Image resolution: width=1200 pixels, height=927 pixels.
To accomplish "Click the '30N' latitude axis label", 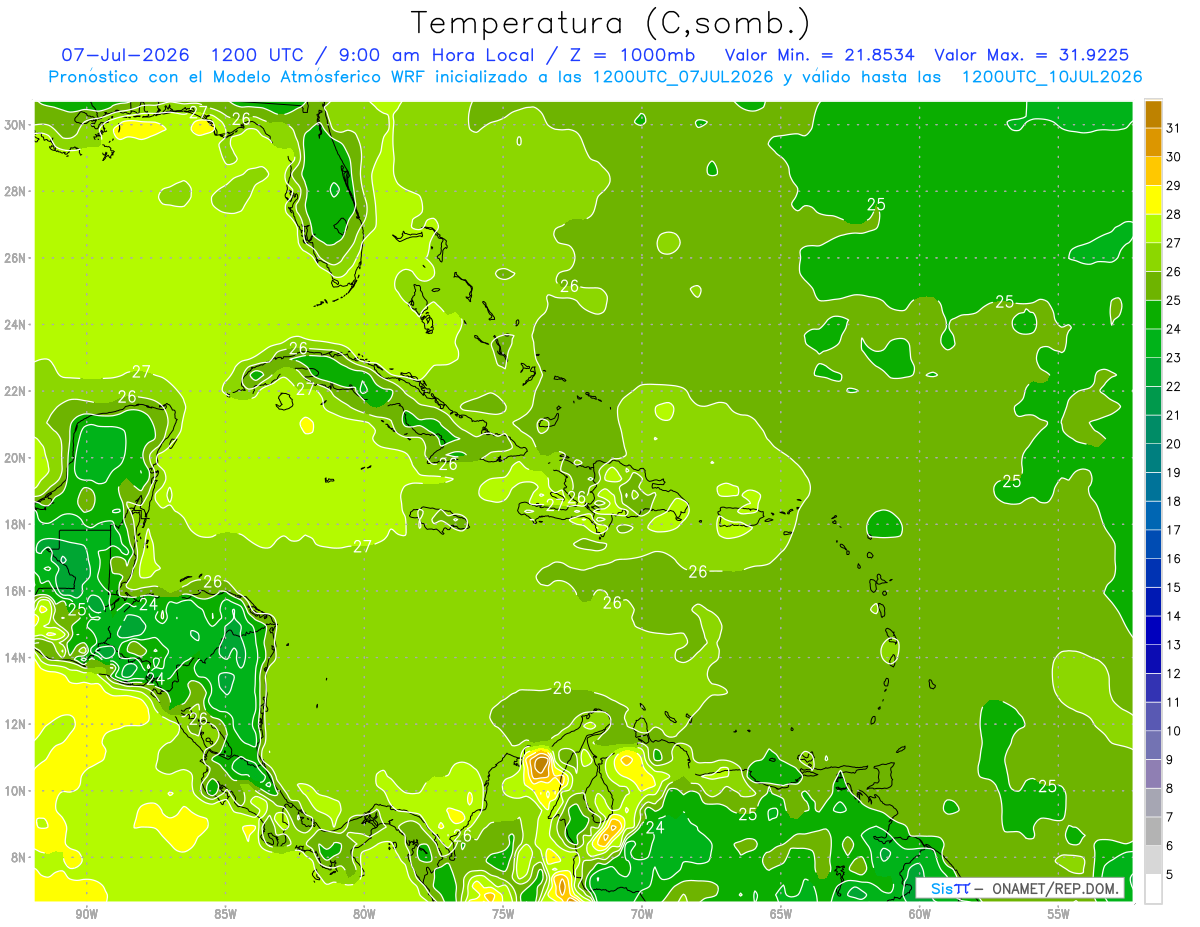I will click(16, 124).
